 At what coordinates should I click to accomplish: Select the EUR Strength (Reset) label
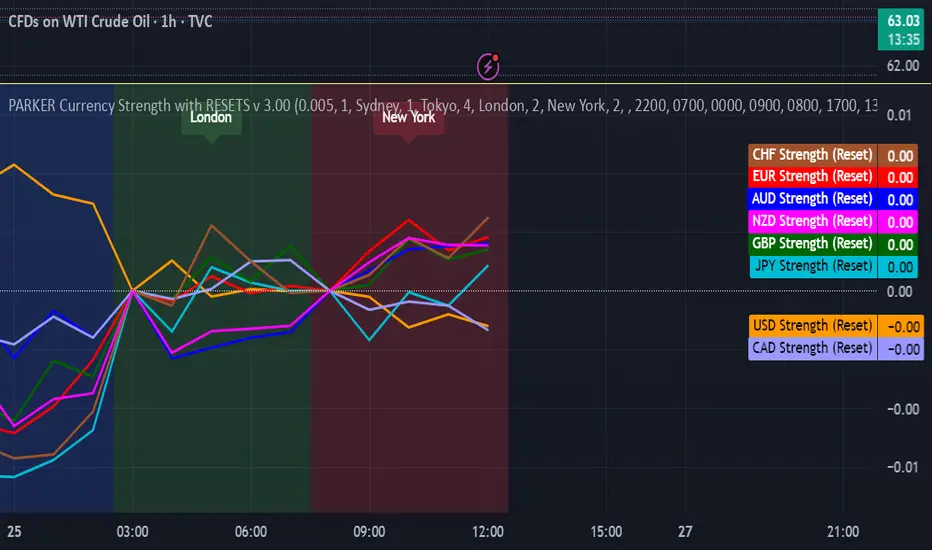pos(811,177)
